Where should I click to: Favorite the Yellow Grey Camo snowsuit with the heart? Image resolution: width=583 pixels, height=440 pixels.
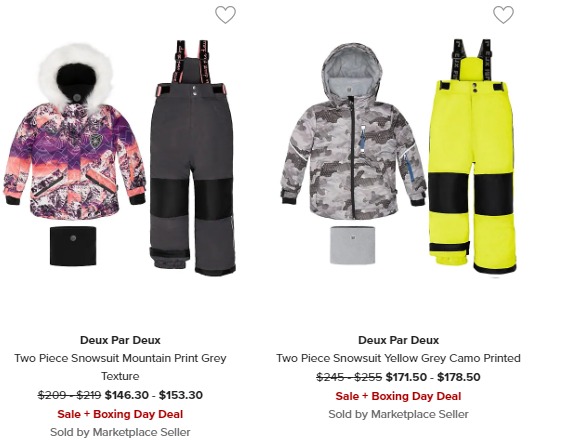(x=503, y=15)
